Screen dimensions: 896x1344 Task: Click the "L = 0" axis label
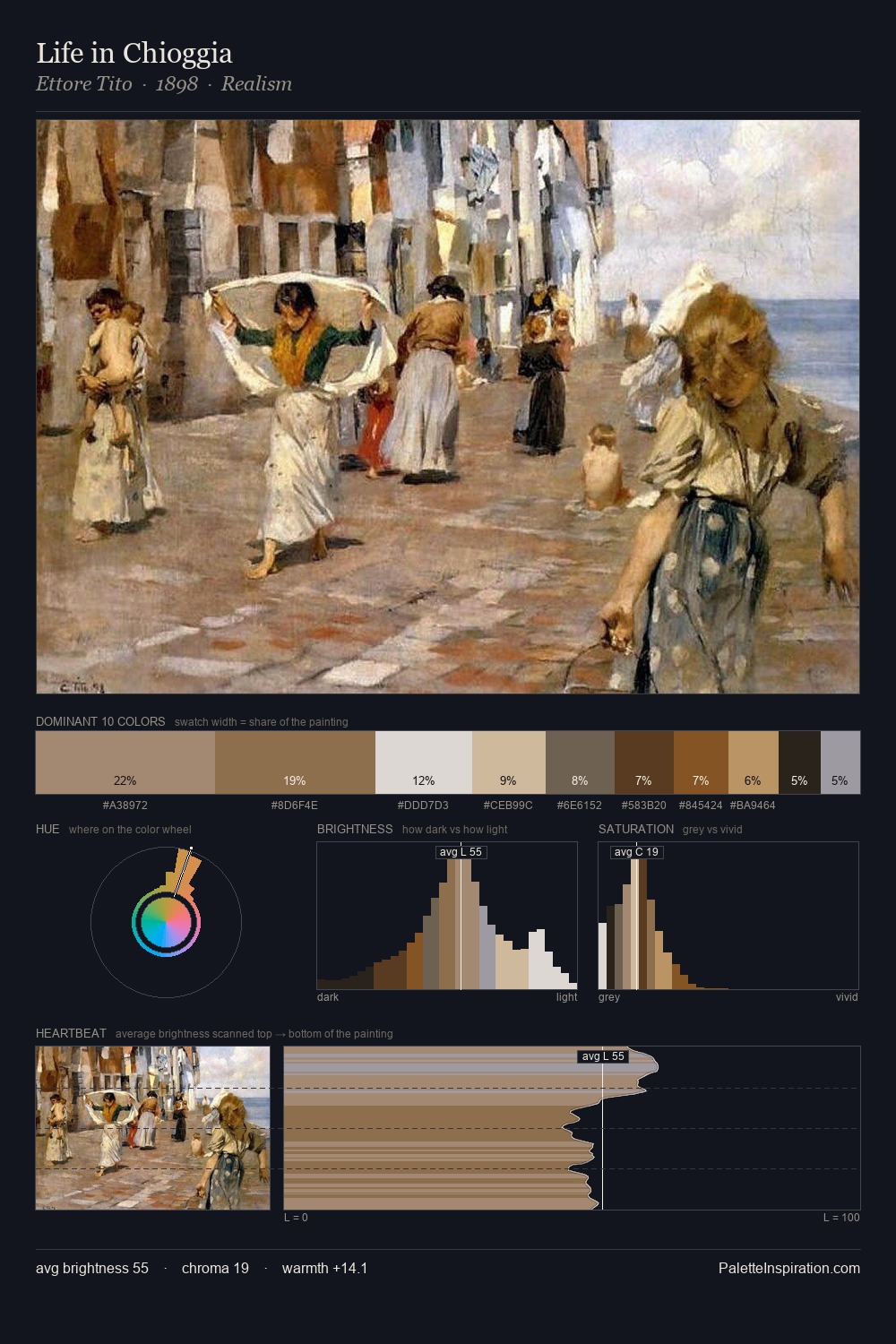coord(296,1218)
